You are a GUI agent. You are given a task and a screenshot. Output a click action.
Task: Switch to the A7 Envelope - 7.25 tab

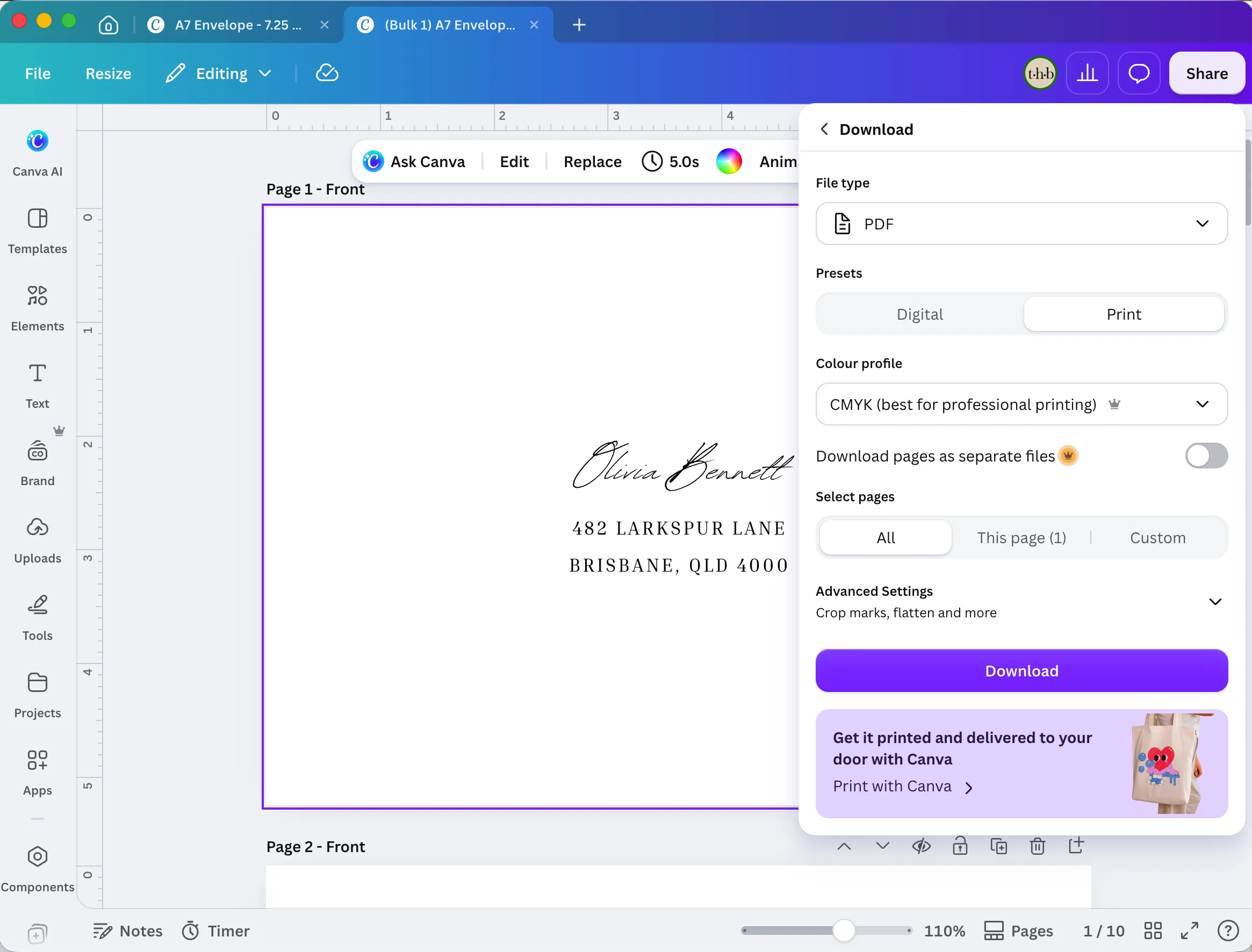[238, 24]
